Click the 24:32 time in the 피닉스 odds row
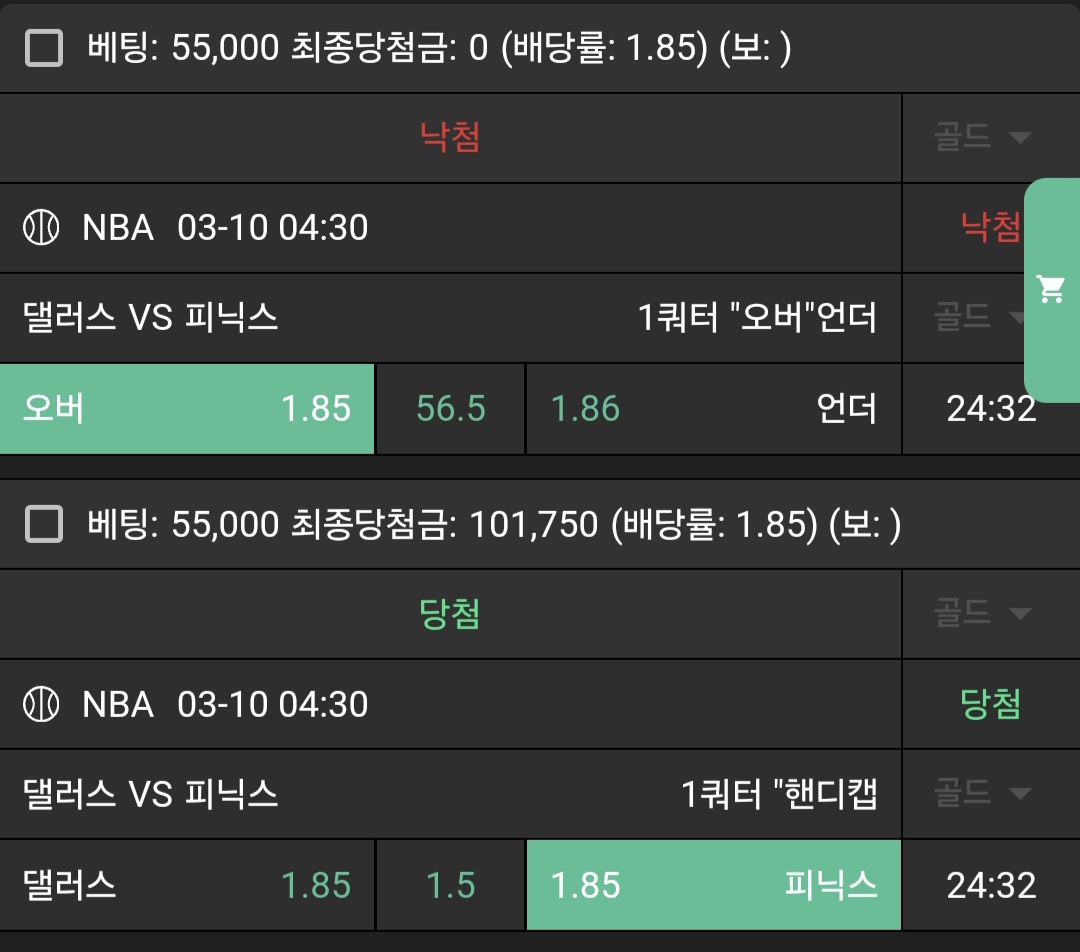 point(991,885)
